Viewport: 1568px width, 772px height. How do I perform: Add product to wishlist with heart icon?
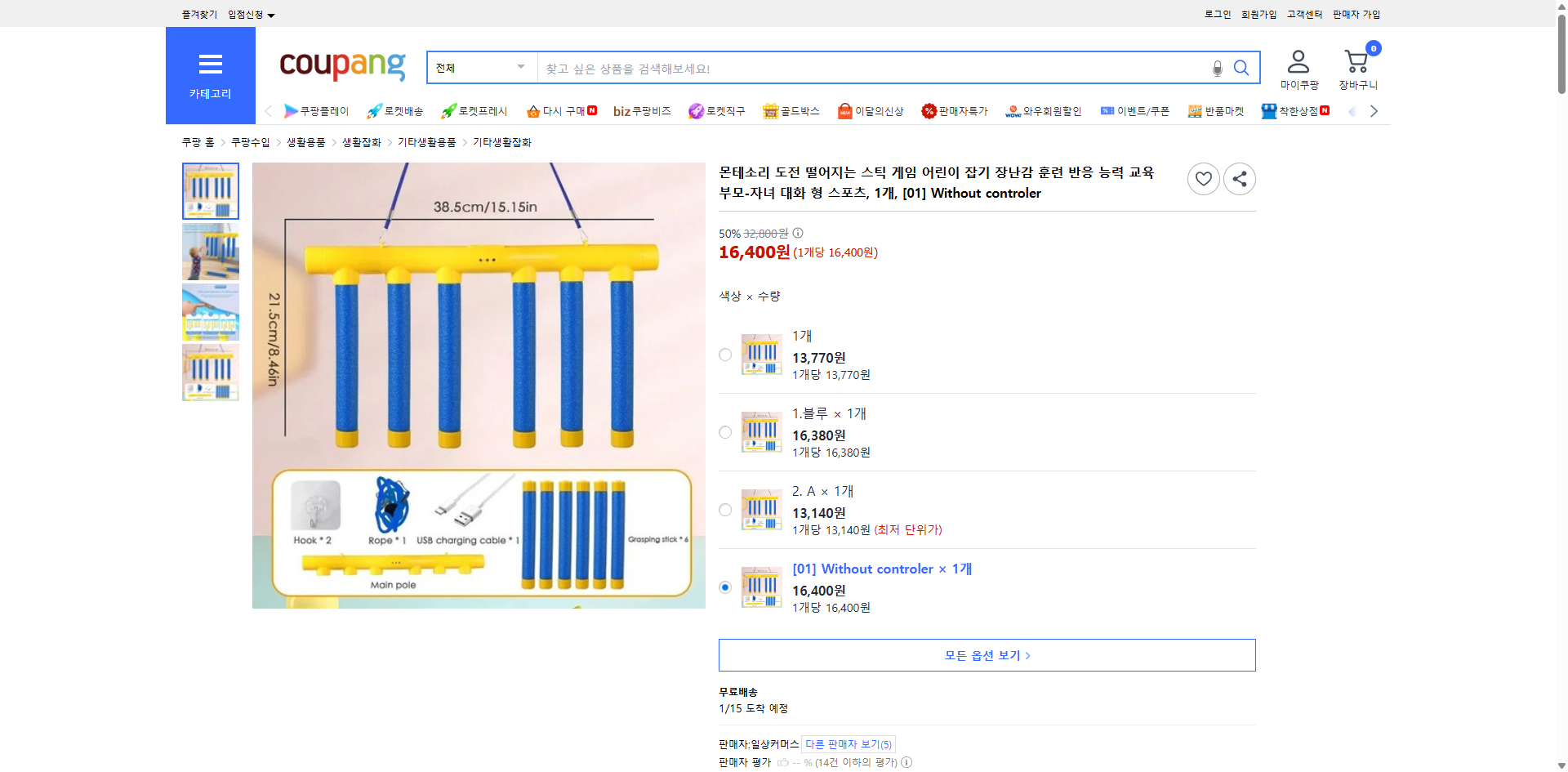click(1203, 178)
